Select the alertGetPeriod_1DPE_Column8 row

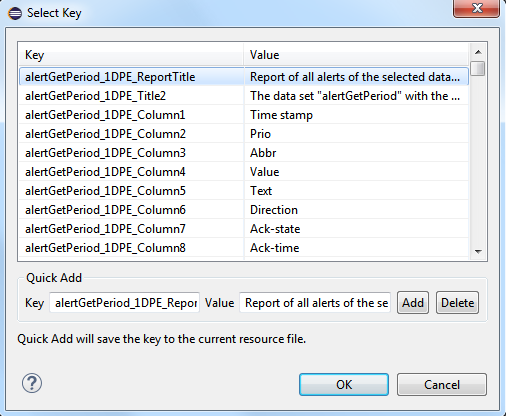pos(244,248)
